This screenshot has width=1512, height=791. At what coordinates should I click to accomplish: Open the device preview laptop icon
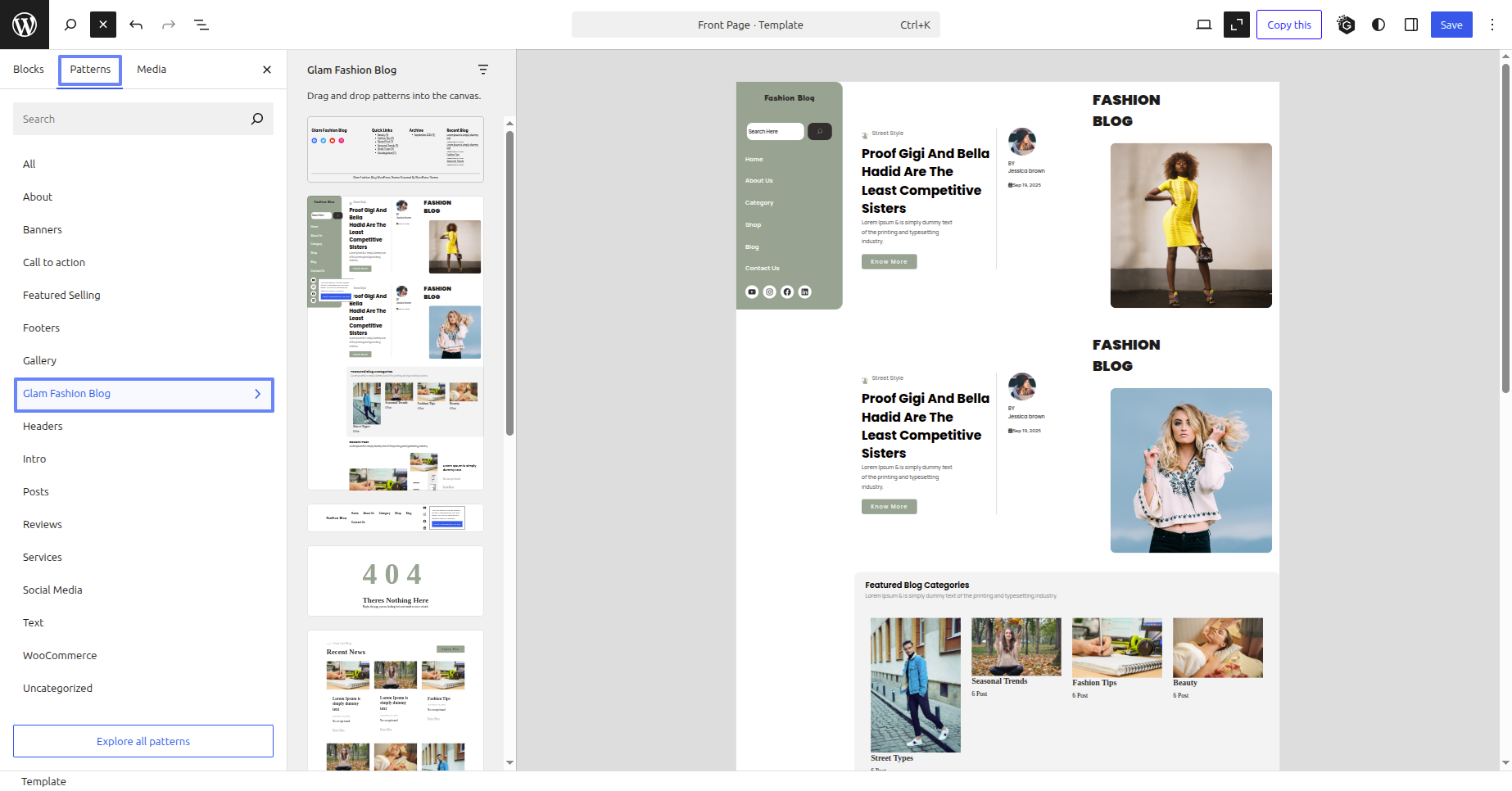(x=1203, y=25)
